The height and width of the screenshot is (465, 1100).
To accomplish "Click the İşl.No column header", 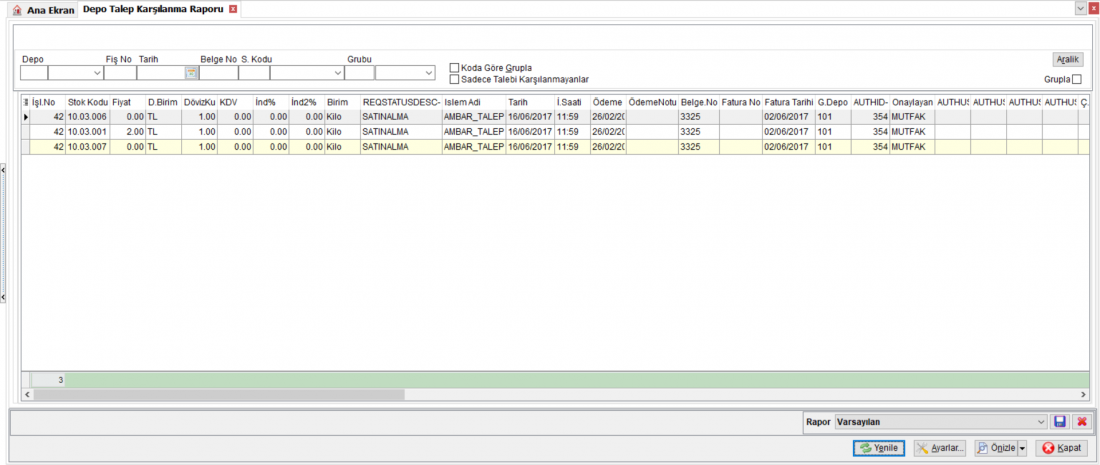I will (x=48, y=102).
